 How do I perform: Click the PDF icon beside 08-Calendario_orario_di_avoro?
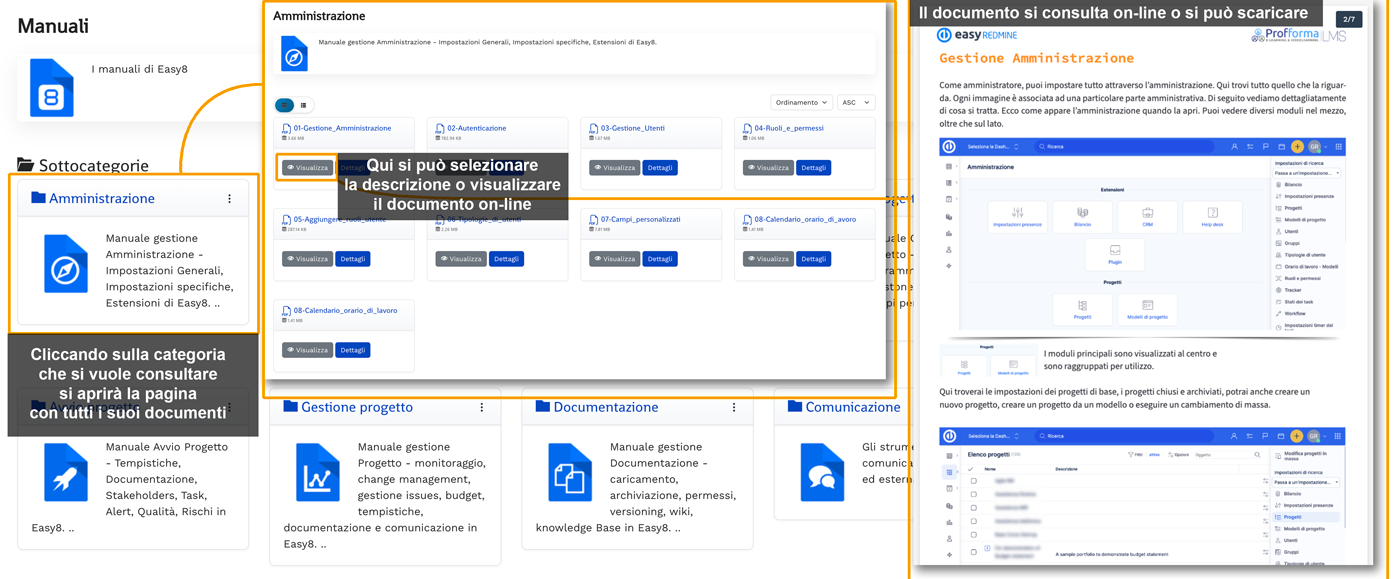pyautogui.click(x=747, y=220)
